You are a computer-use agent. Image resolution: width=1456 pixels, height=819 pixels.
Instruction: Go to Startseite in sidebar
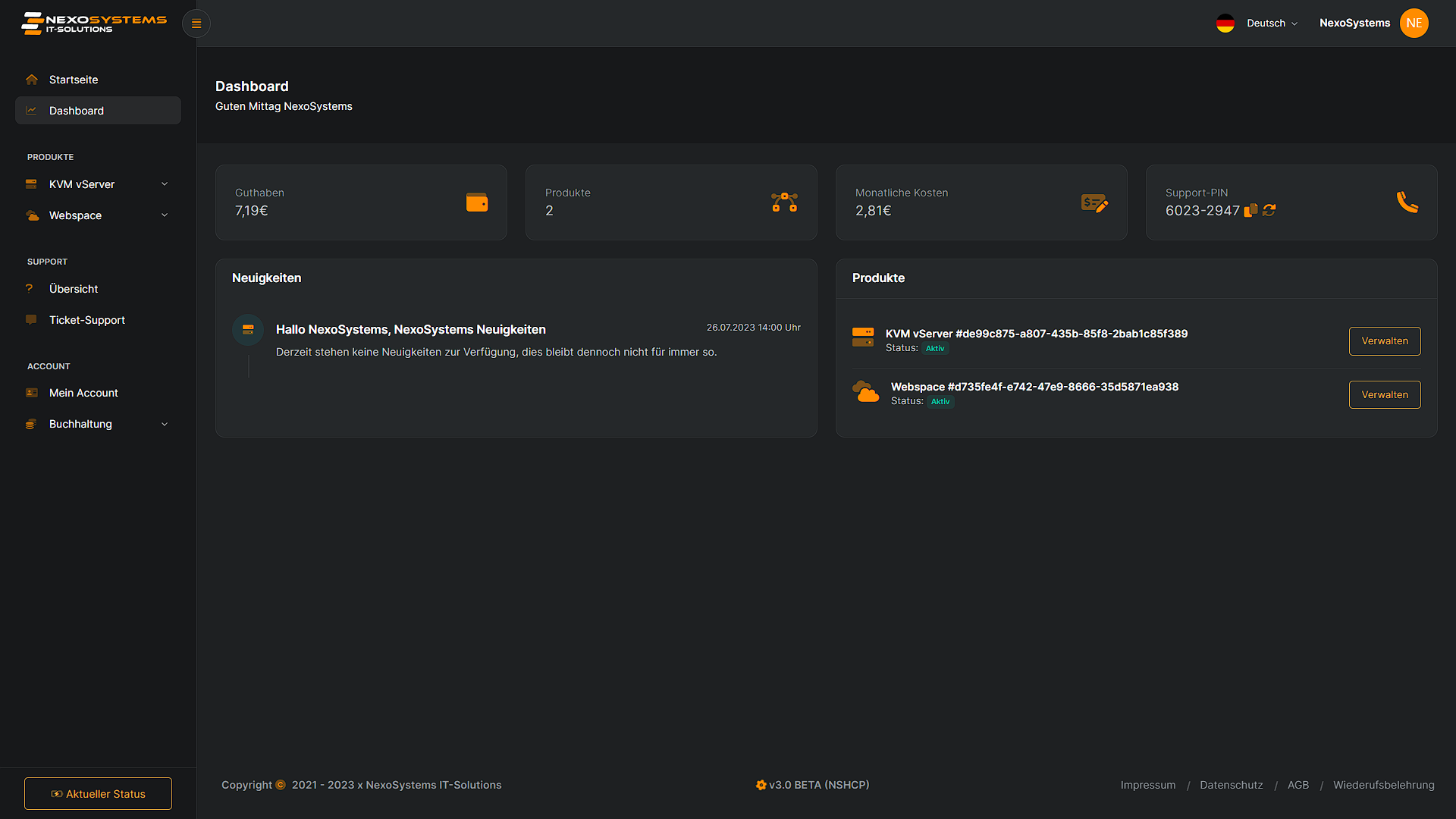pyautogui.click(x=98, y=80)
